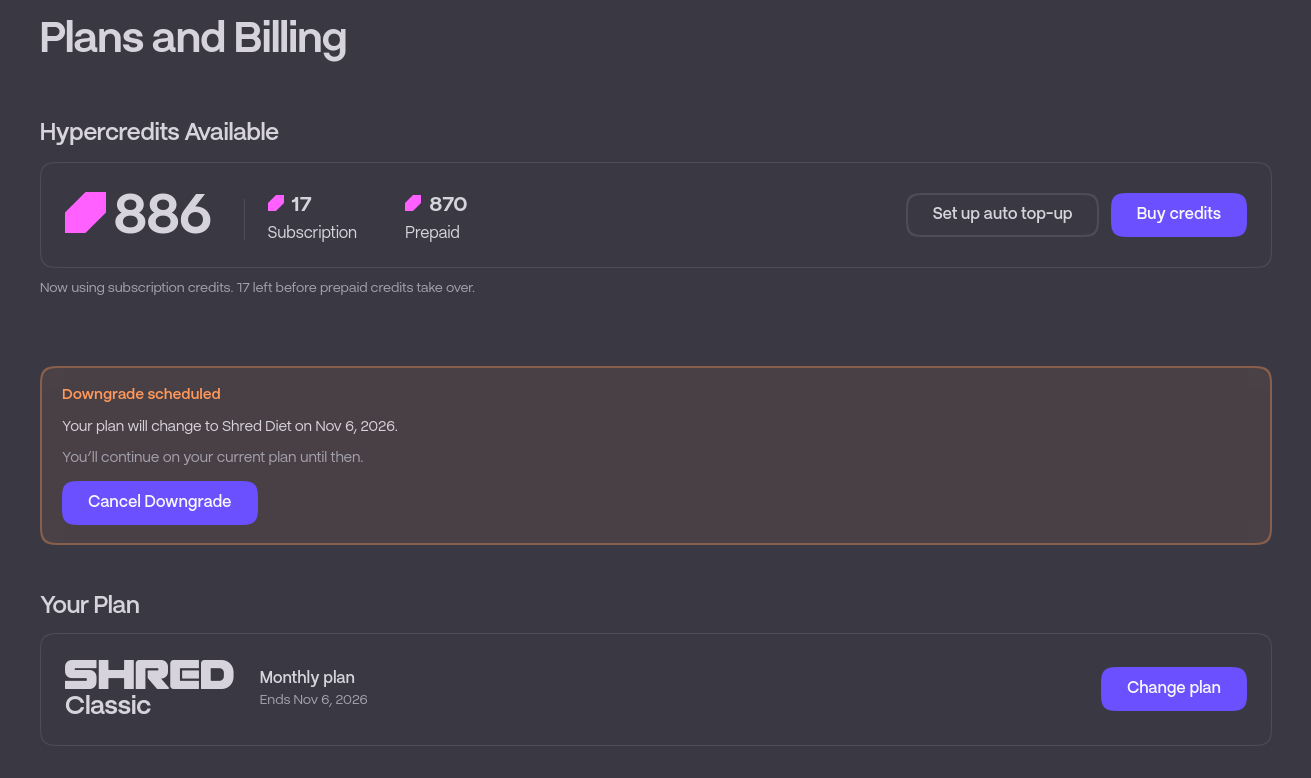
Task: Cancel the scheduled downgrade
Action: pyautogui.click(x=160, y=502)
